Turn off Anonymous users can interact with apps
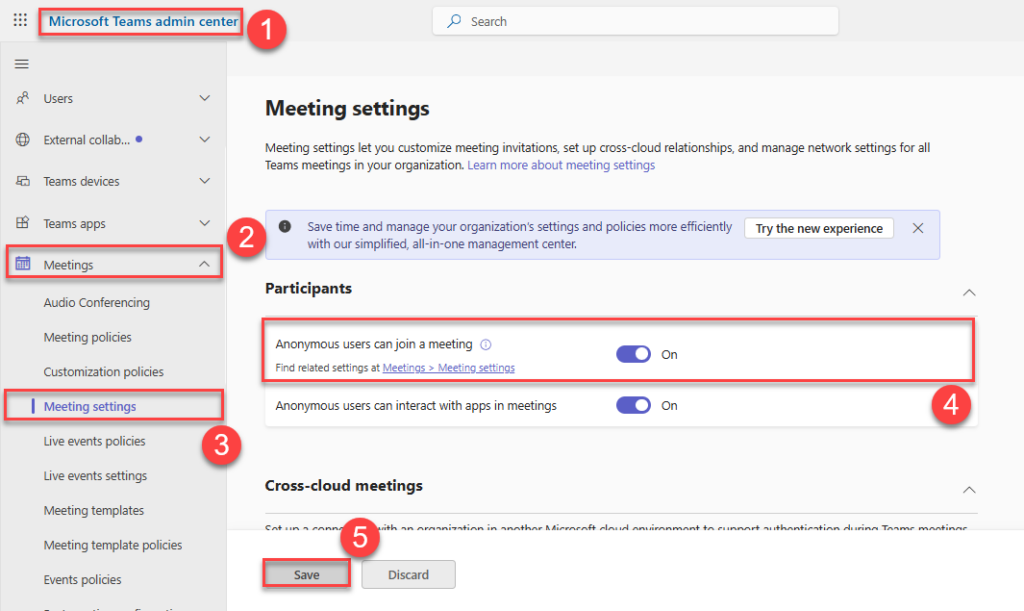The height and width of the screenshot is (611, 1024). [x=633, y=405]
